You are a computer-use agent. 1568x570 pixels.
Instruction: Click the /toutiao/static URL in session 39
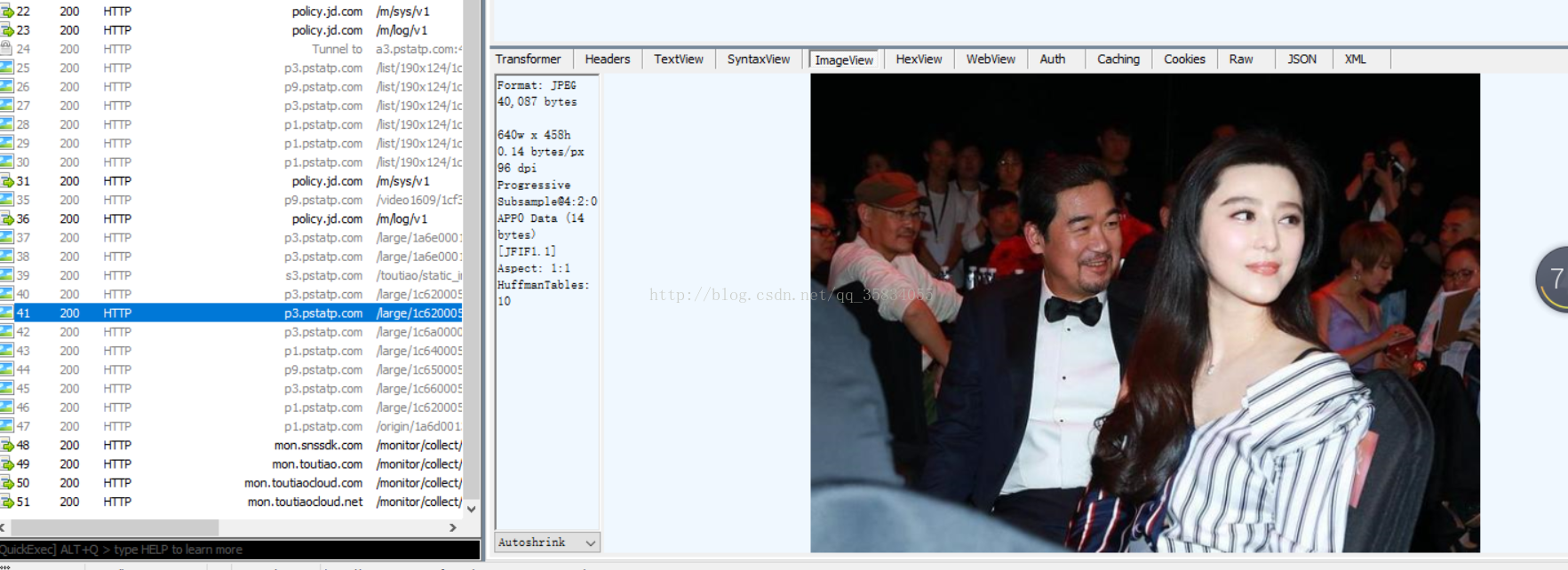(418, 275)
